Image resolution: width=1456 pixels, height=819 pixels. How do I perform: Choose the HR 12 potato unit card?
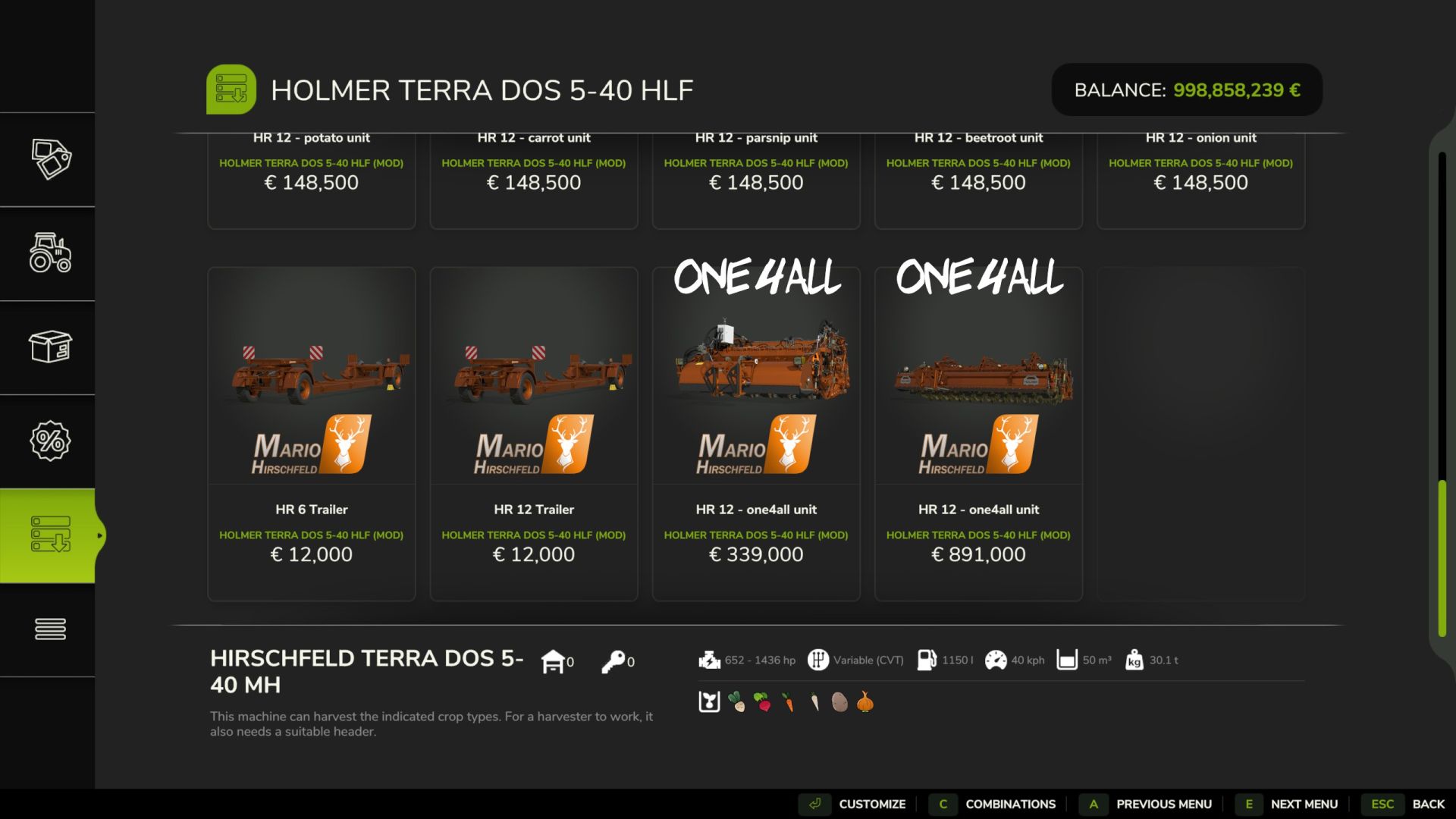[312, 180]
